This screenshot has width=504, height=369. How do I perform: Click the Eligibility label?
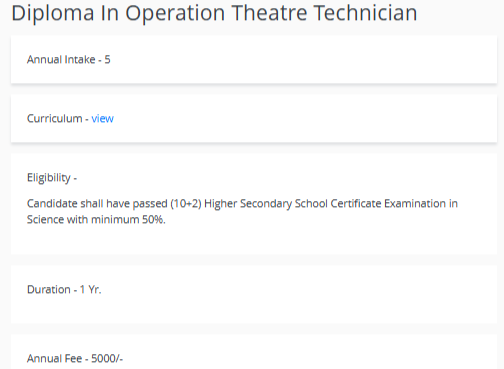(49, 178)
